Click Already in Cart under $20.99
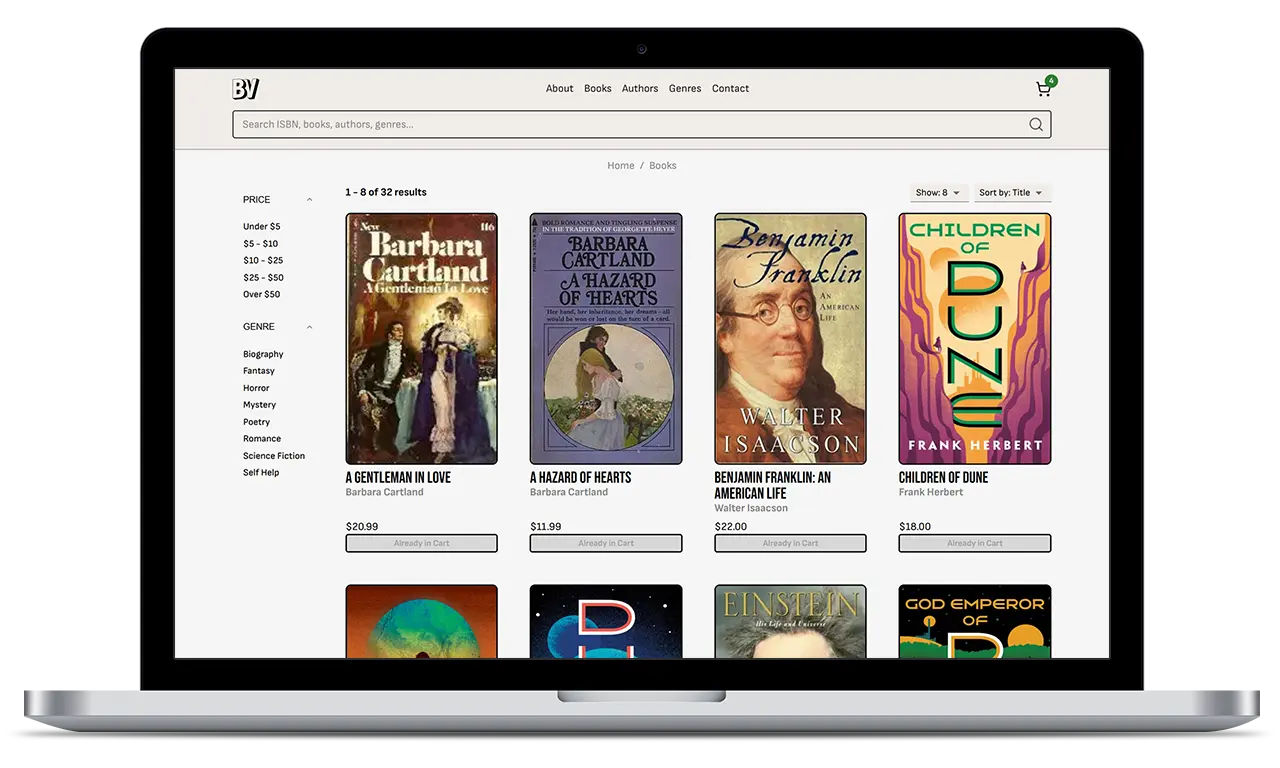The width and height of the screenshot is (1280, 768). coord(421,544)
